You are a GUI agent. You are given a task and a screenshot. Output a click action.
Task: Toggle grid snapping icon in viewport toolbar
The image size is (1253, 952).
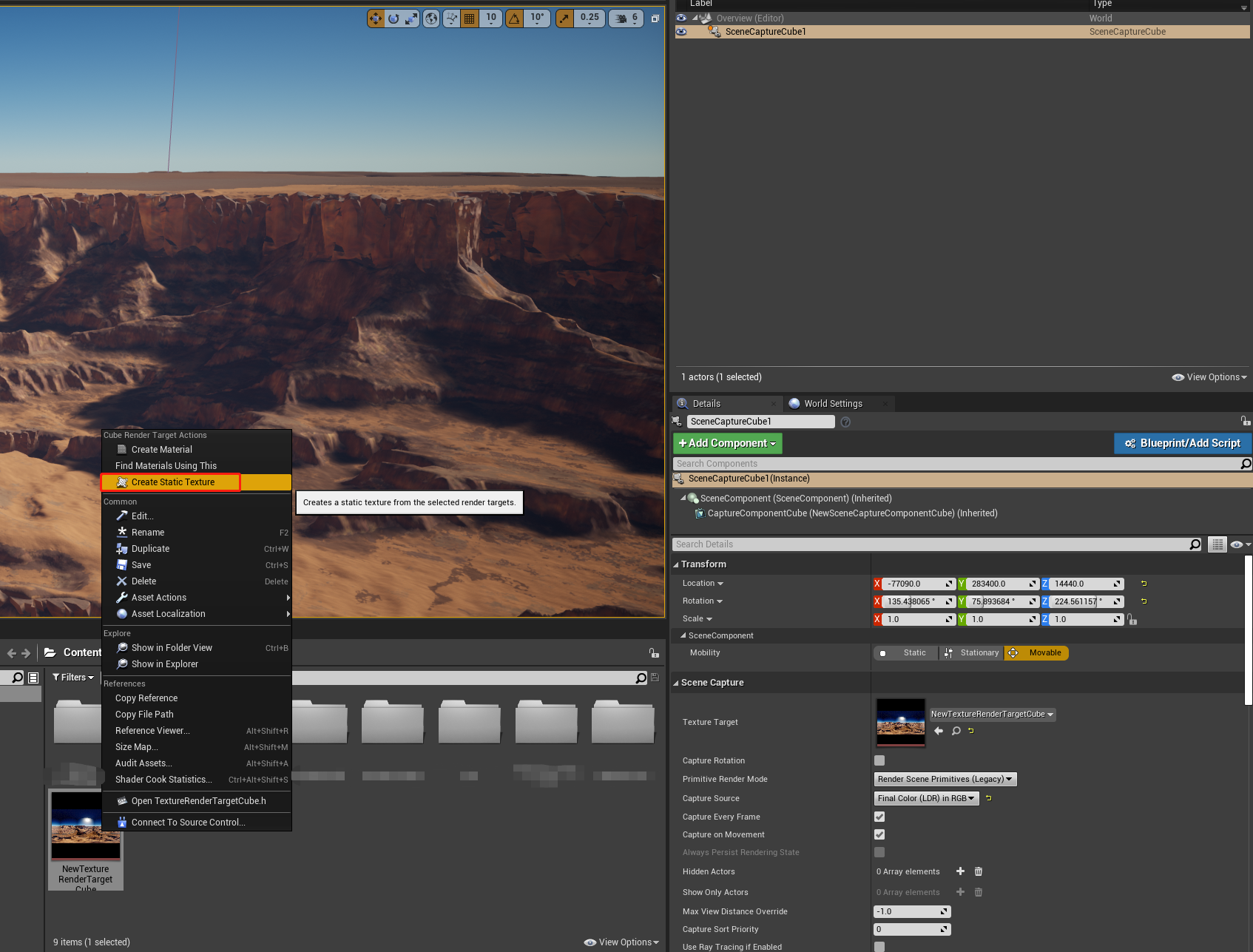point(469,18)
